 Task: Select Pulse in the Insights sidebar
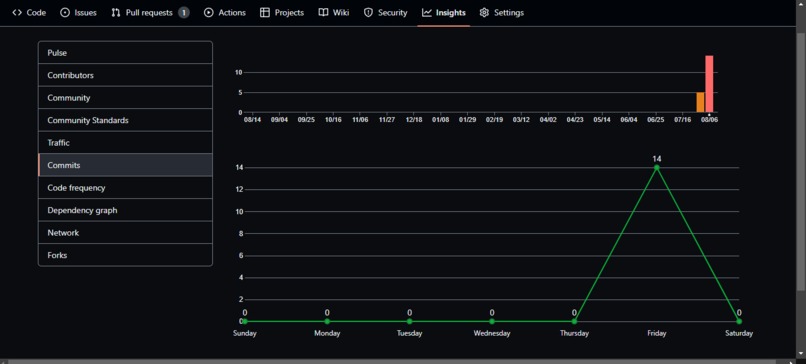125,52
